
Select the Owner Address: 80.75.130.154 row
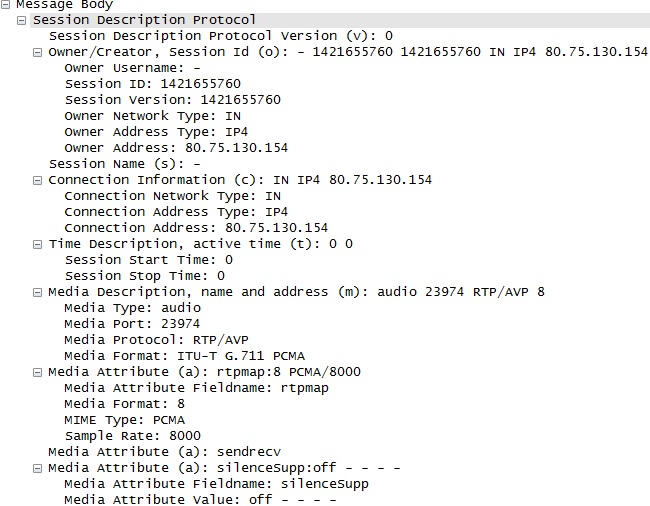(176, 148)
